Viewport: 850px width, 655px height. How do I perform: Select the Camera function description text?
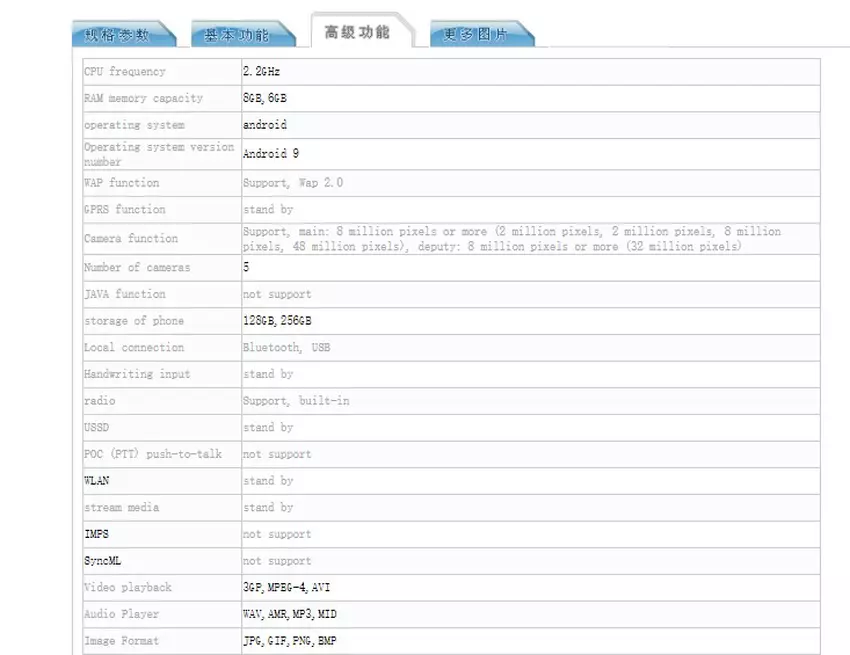point(511,239)
